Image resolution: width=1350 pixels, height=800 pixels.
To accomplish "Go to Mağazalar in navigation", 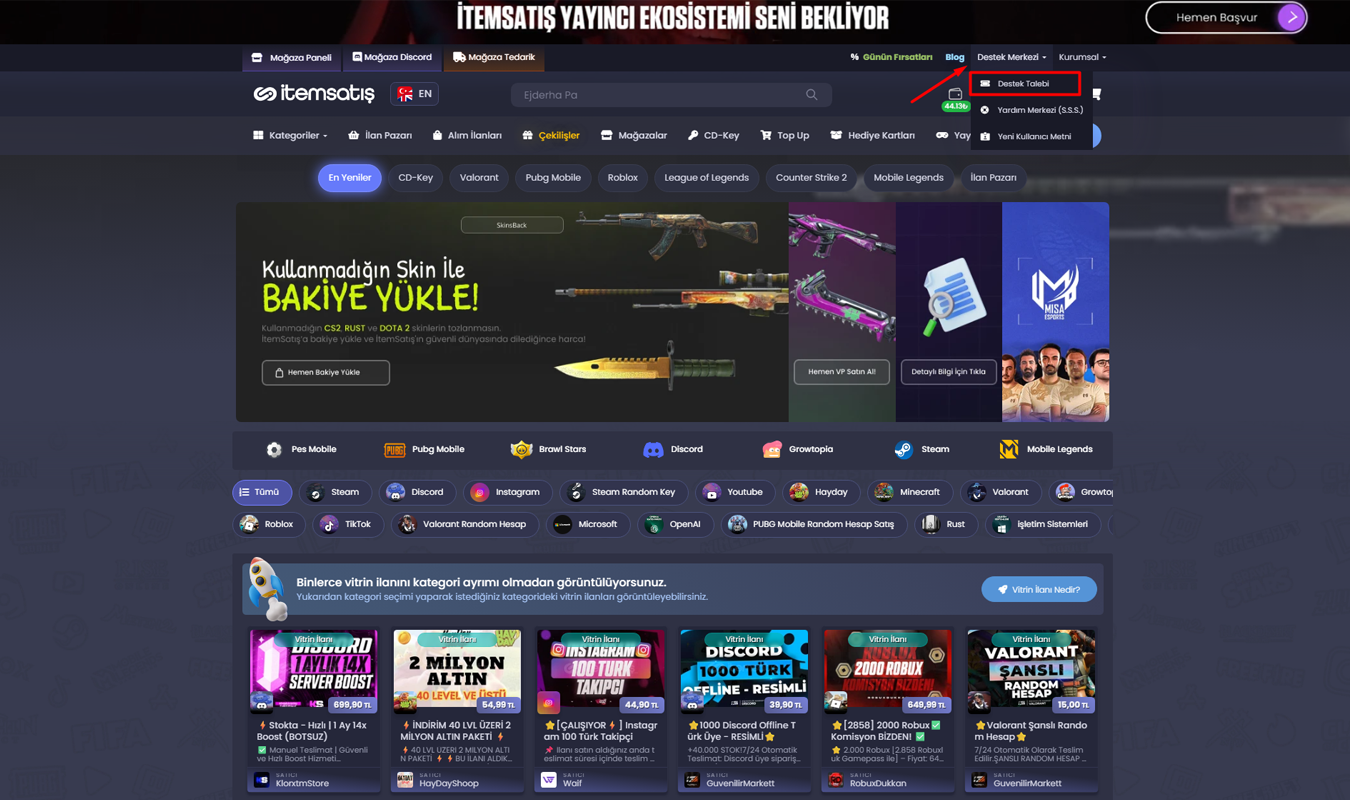I will (634, 135).
